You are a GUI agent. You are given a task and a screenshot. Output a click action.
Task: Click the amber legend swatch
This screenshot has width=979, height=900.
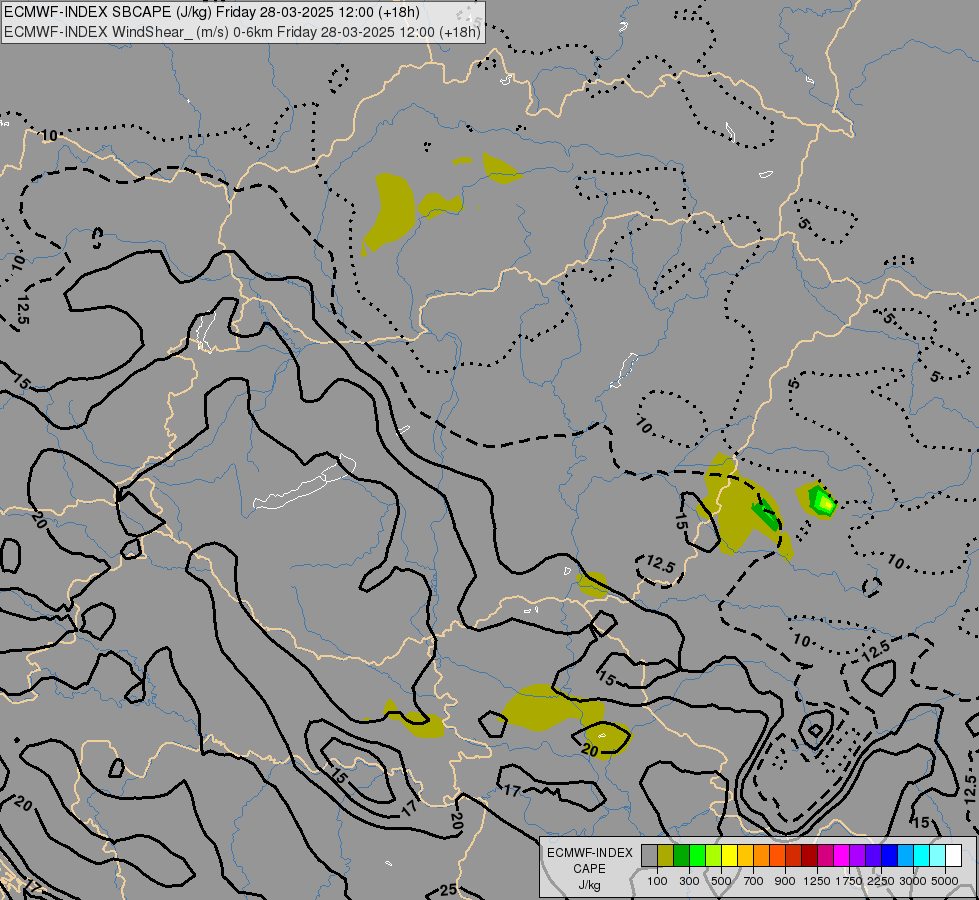click(745, 855)
